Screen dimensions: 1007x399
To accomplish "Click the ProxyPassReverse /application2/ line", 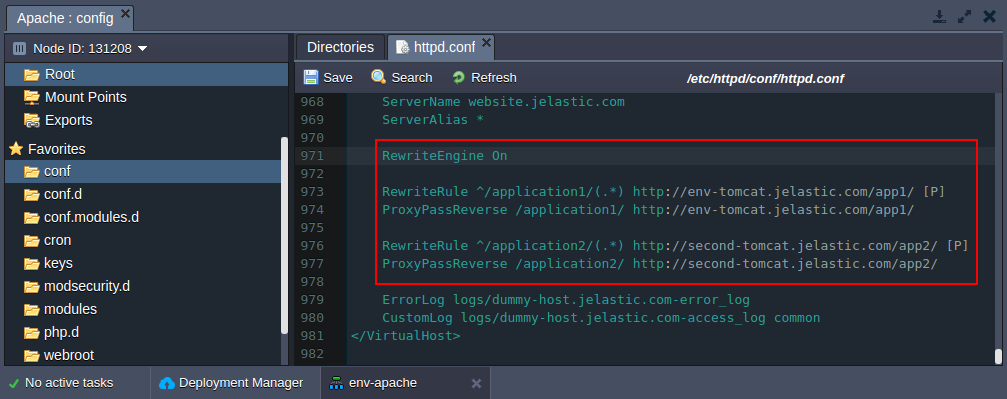I will pyautogui.click(x=660, y=263).
